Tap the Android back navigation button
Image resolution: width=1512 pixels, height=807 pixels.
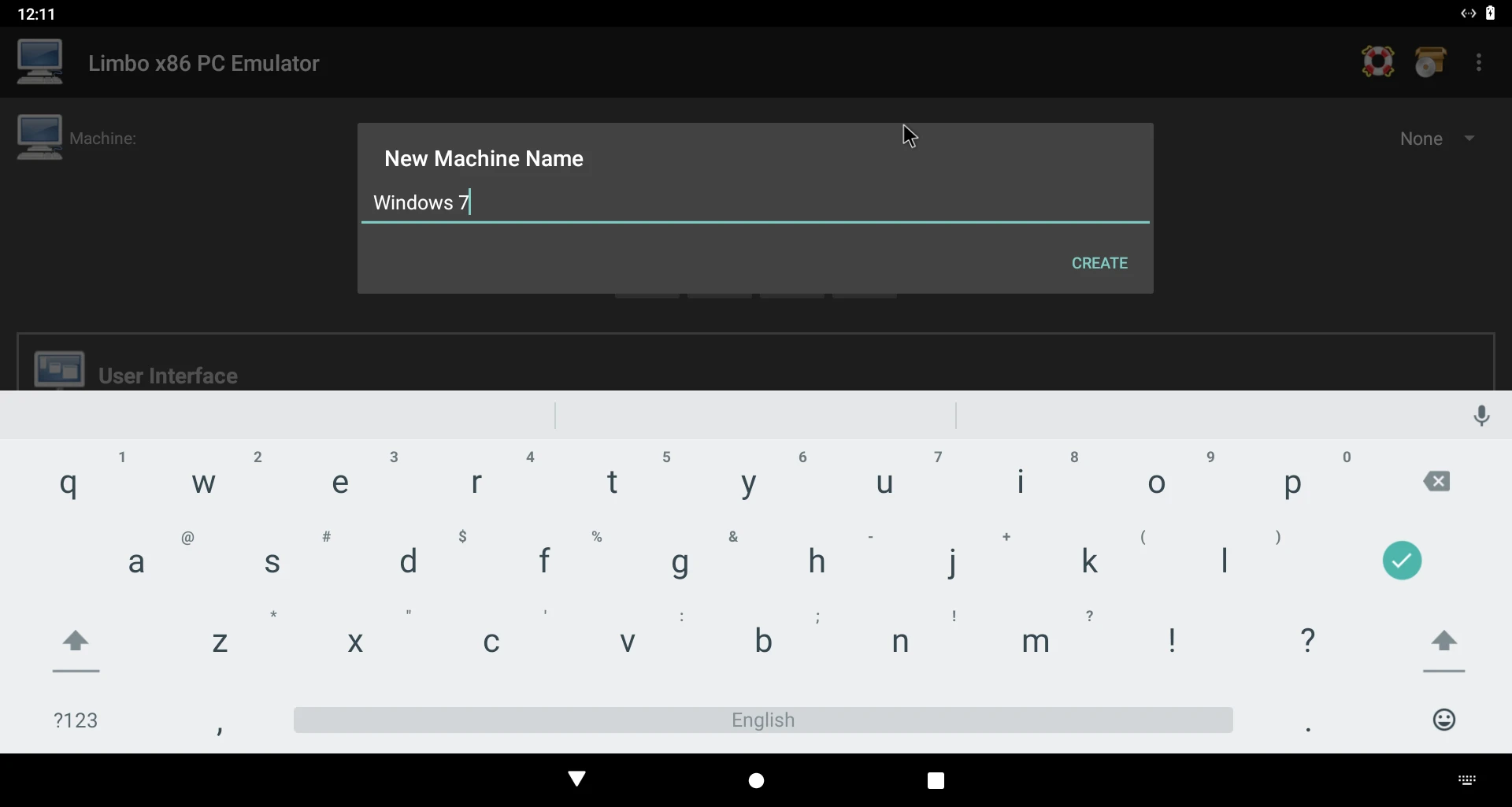(577, 779)
